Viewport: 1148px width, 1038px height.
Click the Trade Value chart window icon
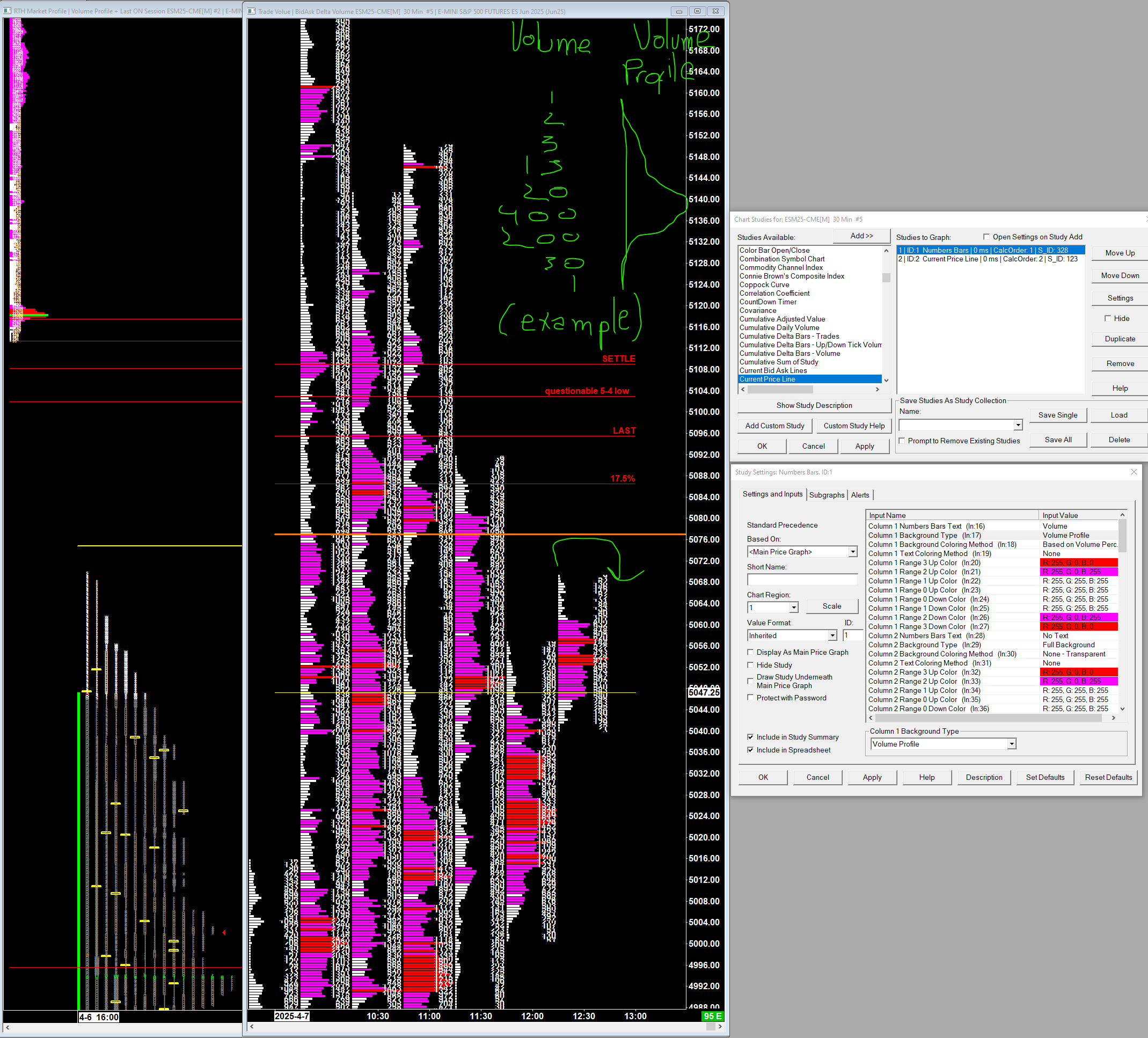tap(252, 11)
